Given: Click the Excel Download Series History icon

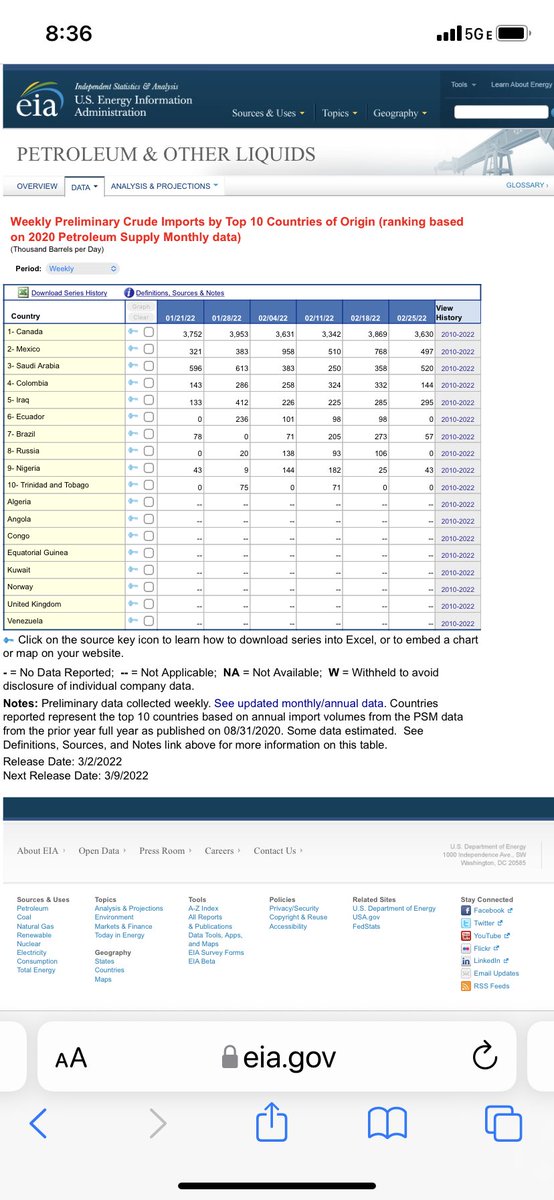Looking at the screenshot, I should pos(22,292).
